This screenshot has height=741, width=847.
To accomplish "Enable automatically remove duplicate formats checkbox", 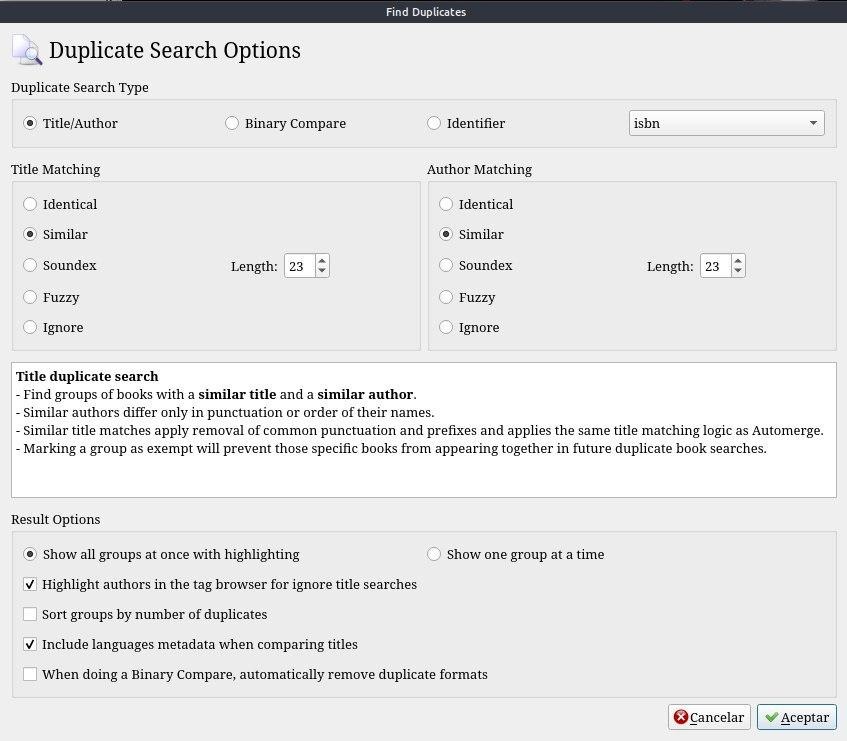I will pyautogui.click(x=256, y=674).
